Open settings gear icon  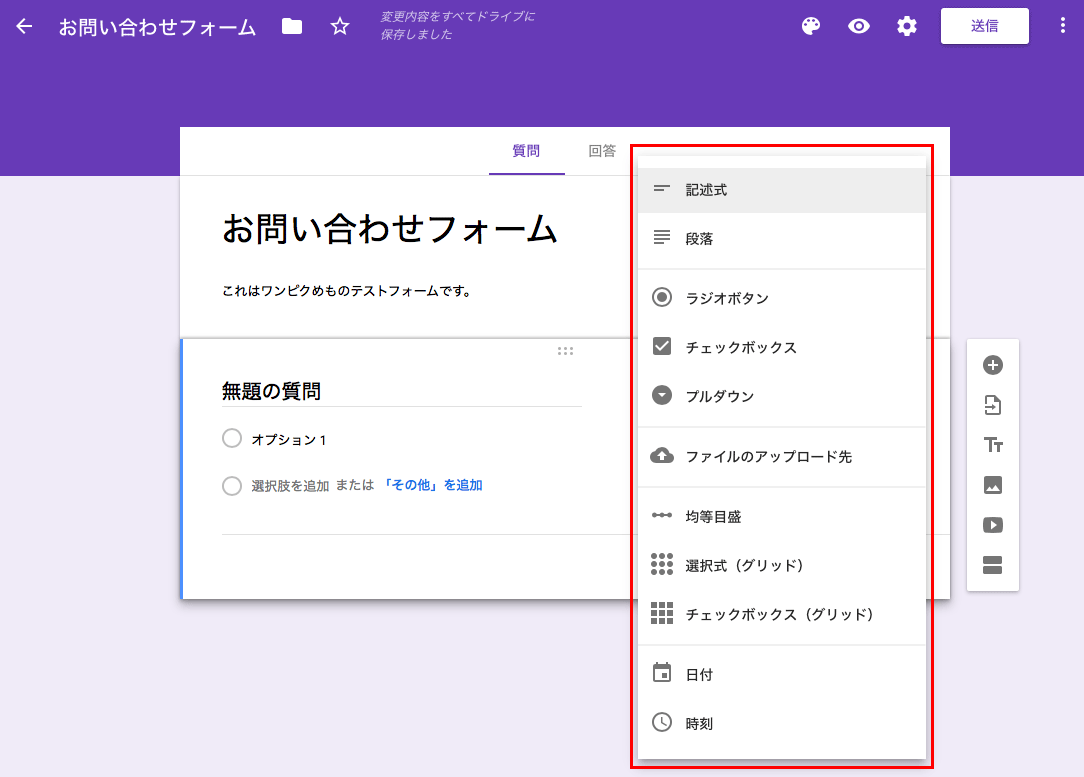[x=906, y=26]
